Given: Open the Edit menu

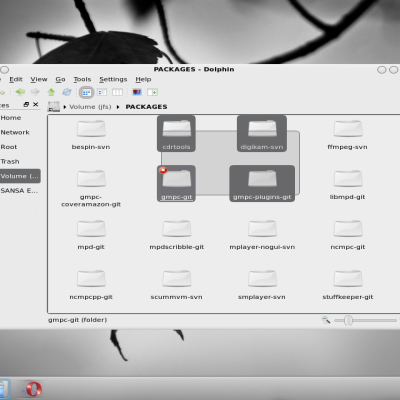Looking at the screenshot, I should 16,79.
